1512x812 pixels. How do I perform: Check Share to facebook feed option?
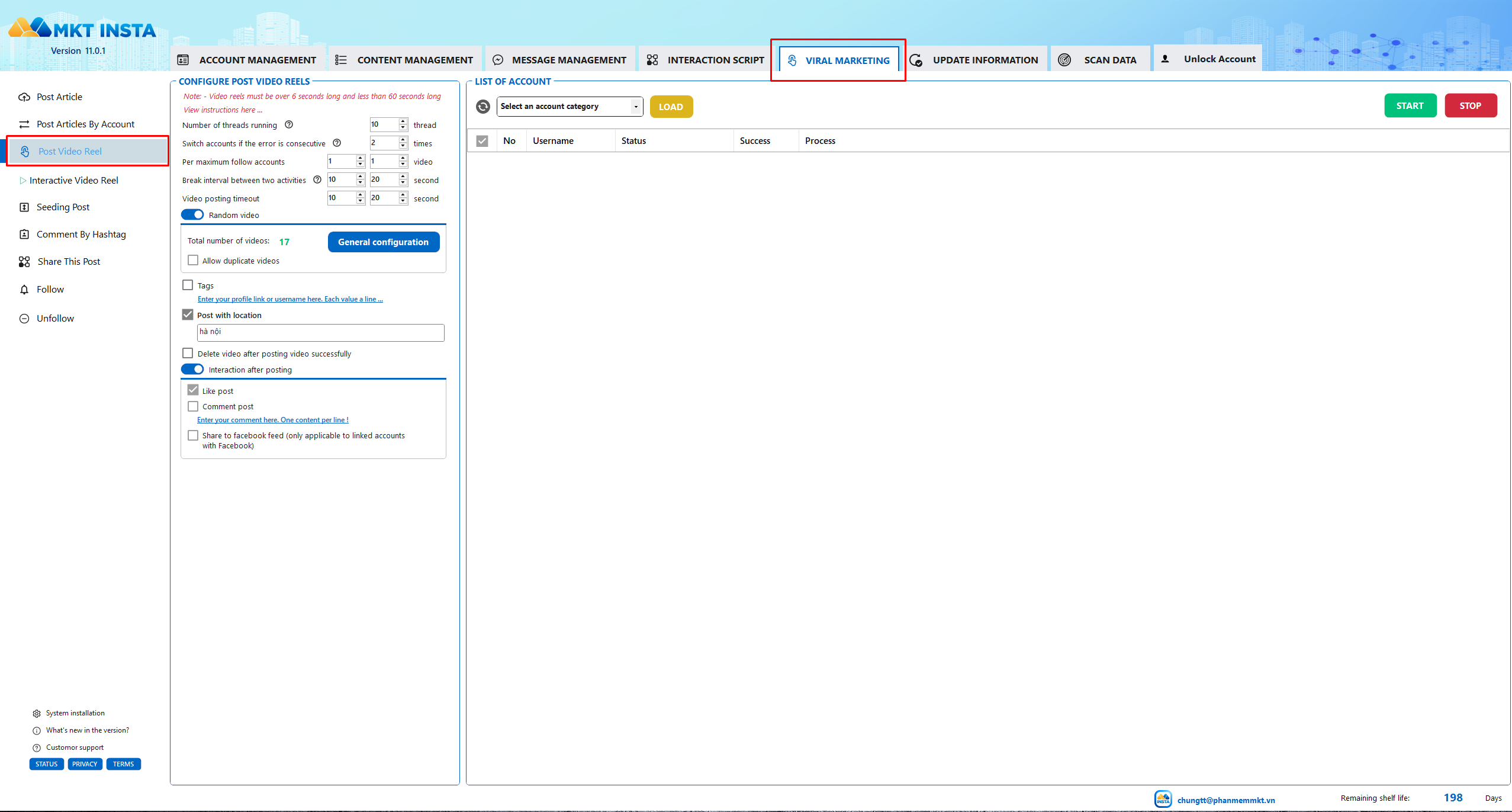[193, 435]
